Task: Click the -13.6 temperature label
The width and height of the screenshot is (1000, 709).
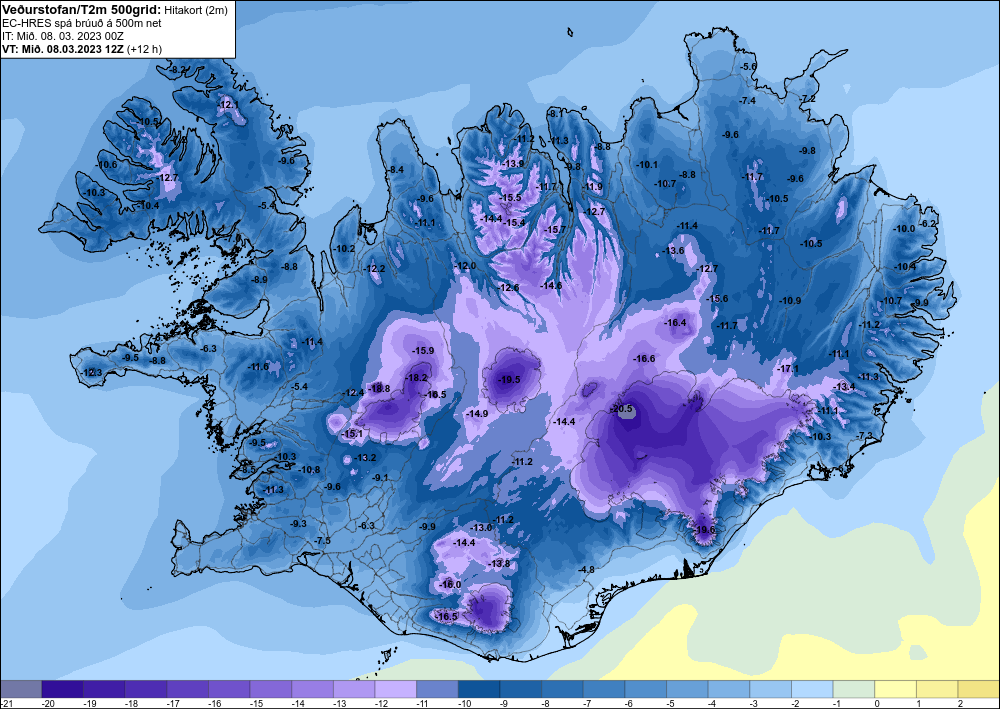Action: [673, 251]
